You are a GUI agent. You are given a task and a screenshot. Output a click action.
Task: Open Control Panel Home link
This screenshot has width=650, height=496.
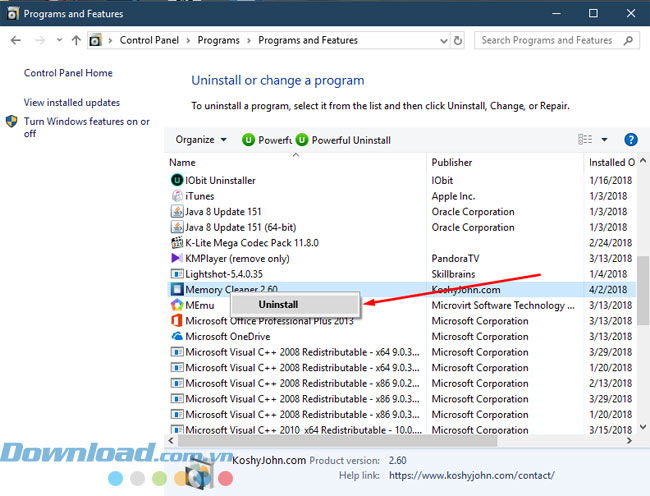pos(68,73)
